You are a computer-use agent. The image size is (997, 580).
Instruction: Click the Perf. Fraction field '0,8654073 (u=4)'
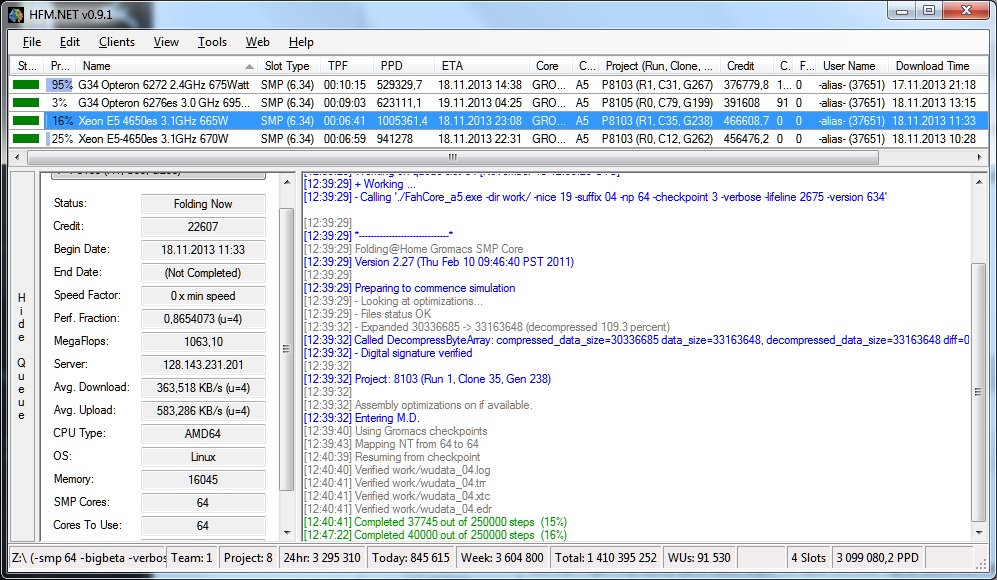[x=203, y=319]
